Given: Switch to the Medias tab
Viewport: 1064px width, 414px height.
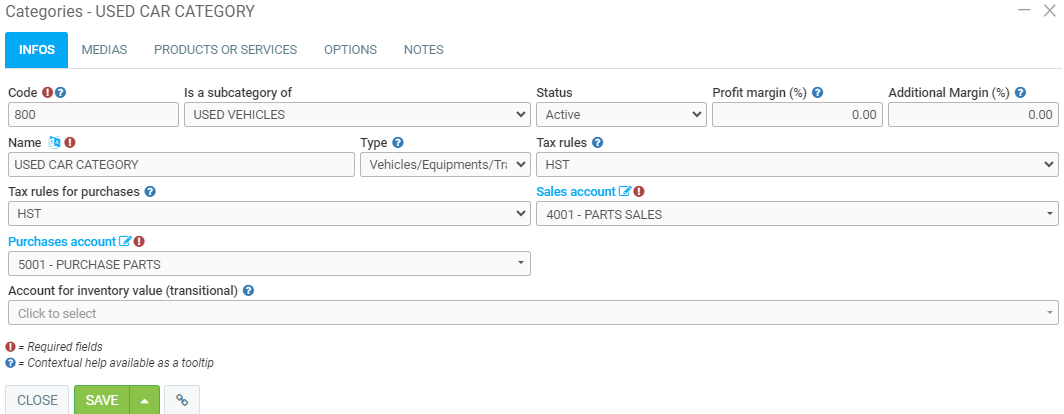Looking at the screenshot, I should tap(104, 50).
